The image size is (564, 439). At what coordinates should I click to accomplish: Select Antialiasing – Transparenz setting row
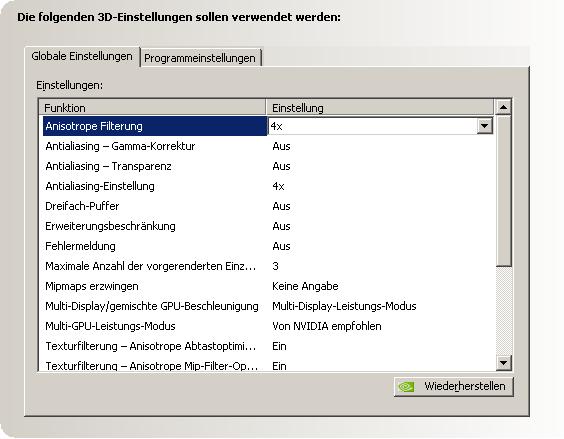[268, 166]
